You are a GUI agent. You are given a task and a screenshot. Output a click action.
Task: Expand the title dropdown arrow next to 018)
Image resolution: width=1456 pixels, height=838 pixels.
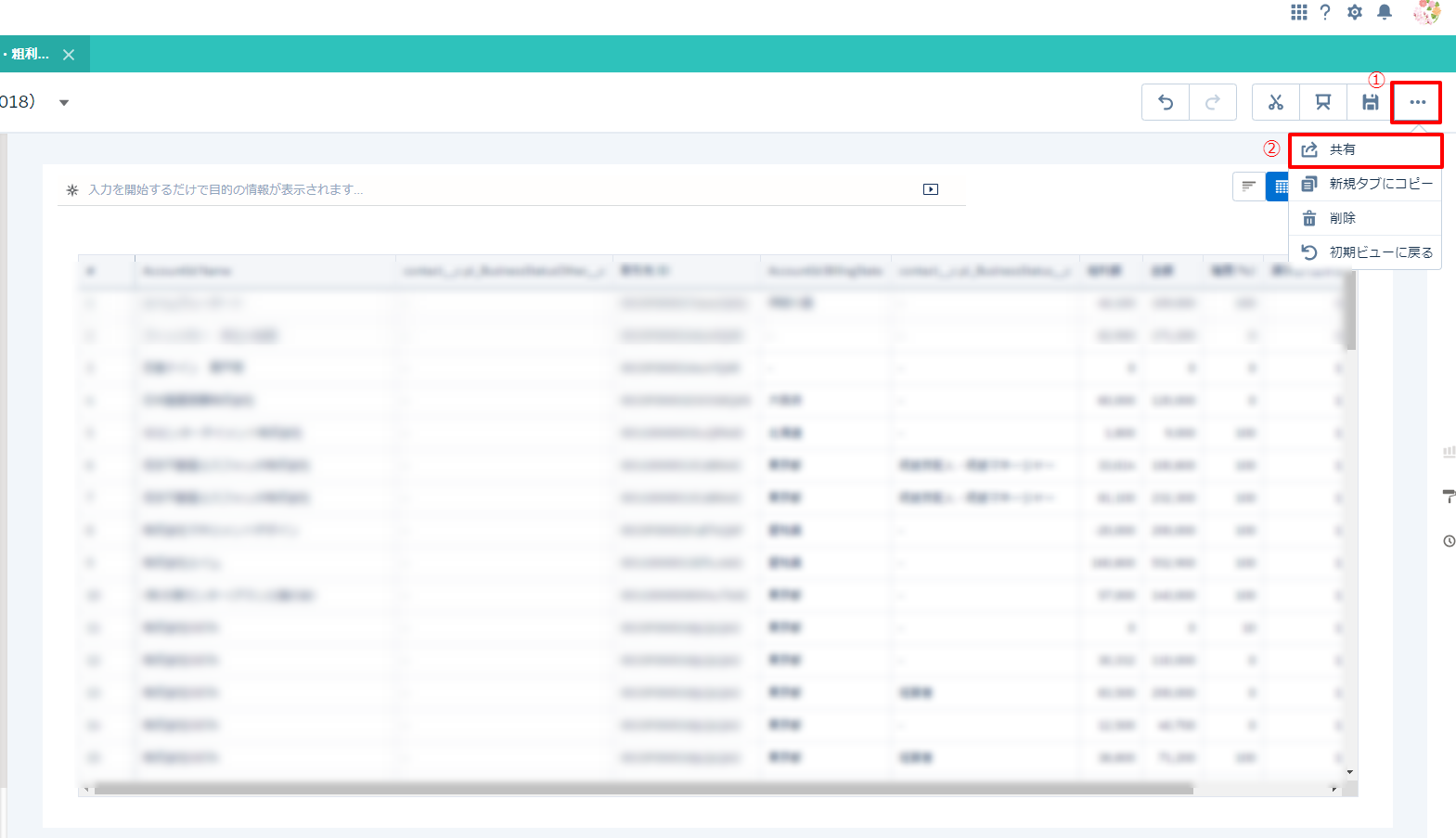[x=64, y=103]
